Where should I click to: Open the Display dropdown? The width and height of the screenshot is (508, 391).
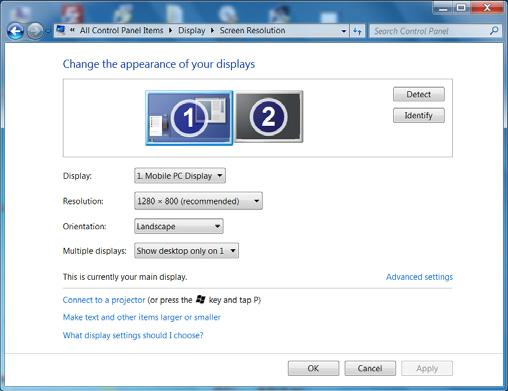click(180, 176)
